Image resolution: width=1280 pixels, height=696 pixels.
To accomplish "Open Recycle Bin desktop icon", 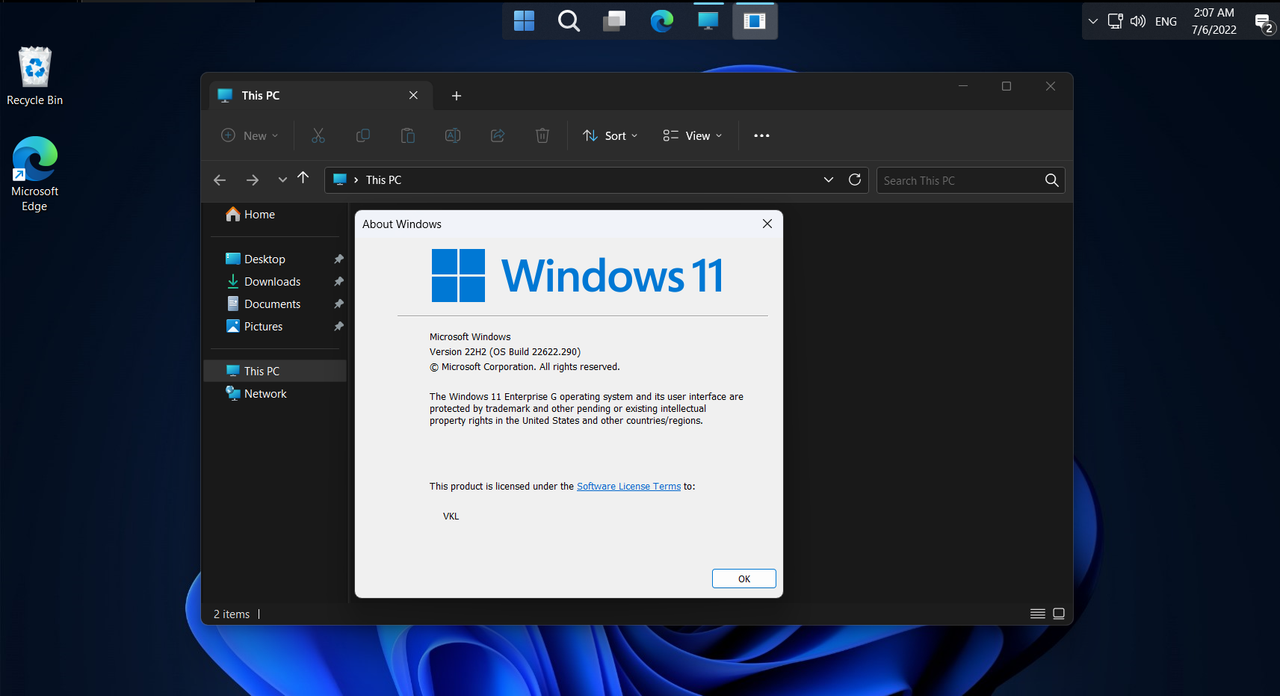I will pos(35,76).
